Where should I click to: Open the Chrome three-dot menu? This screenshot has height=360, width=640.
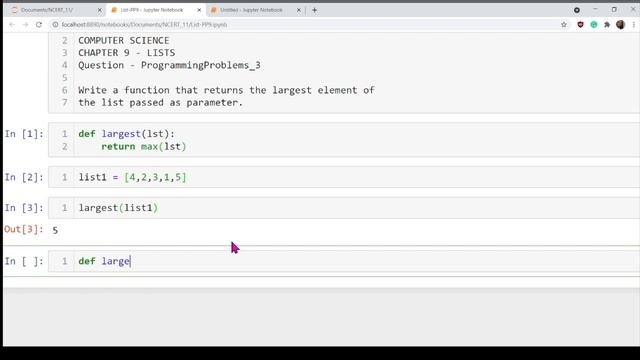coord(634,24)
